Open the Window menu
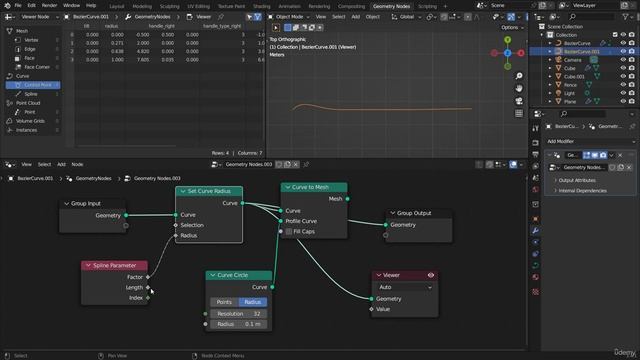This screenshot has width=640, height=360. pyautogui.click(x=71, y=6)
